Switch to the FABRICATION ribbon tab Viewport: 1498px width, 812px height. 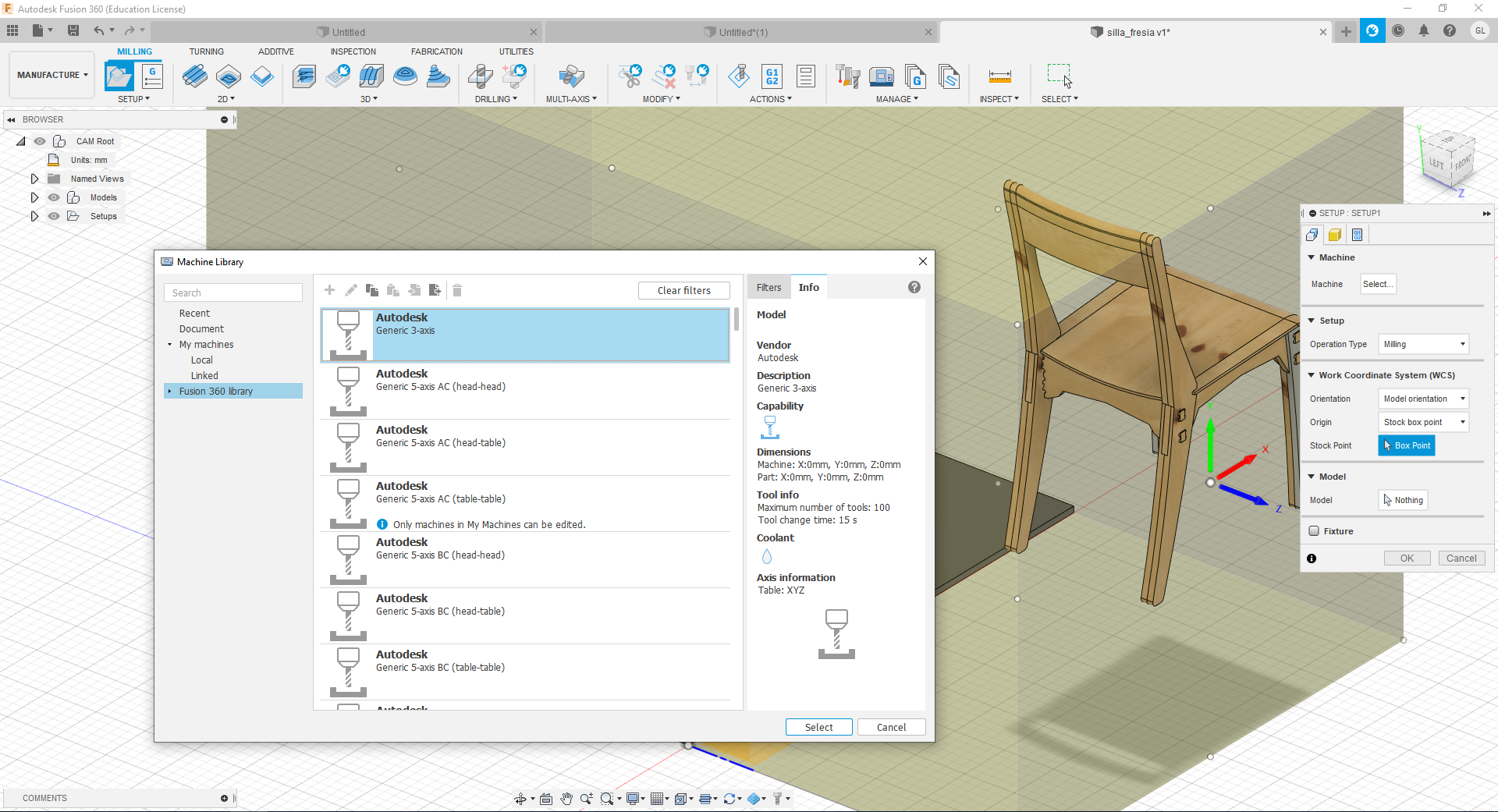pyautogui.click(x=437, y=51)
